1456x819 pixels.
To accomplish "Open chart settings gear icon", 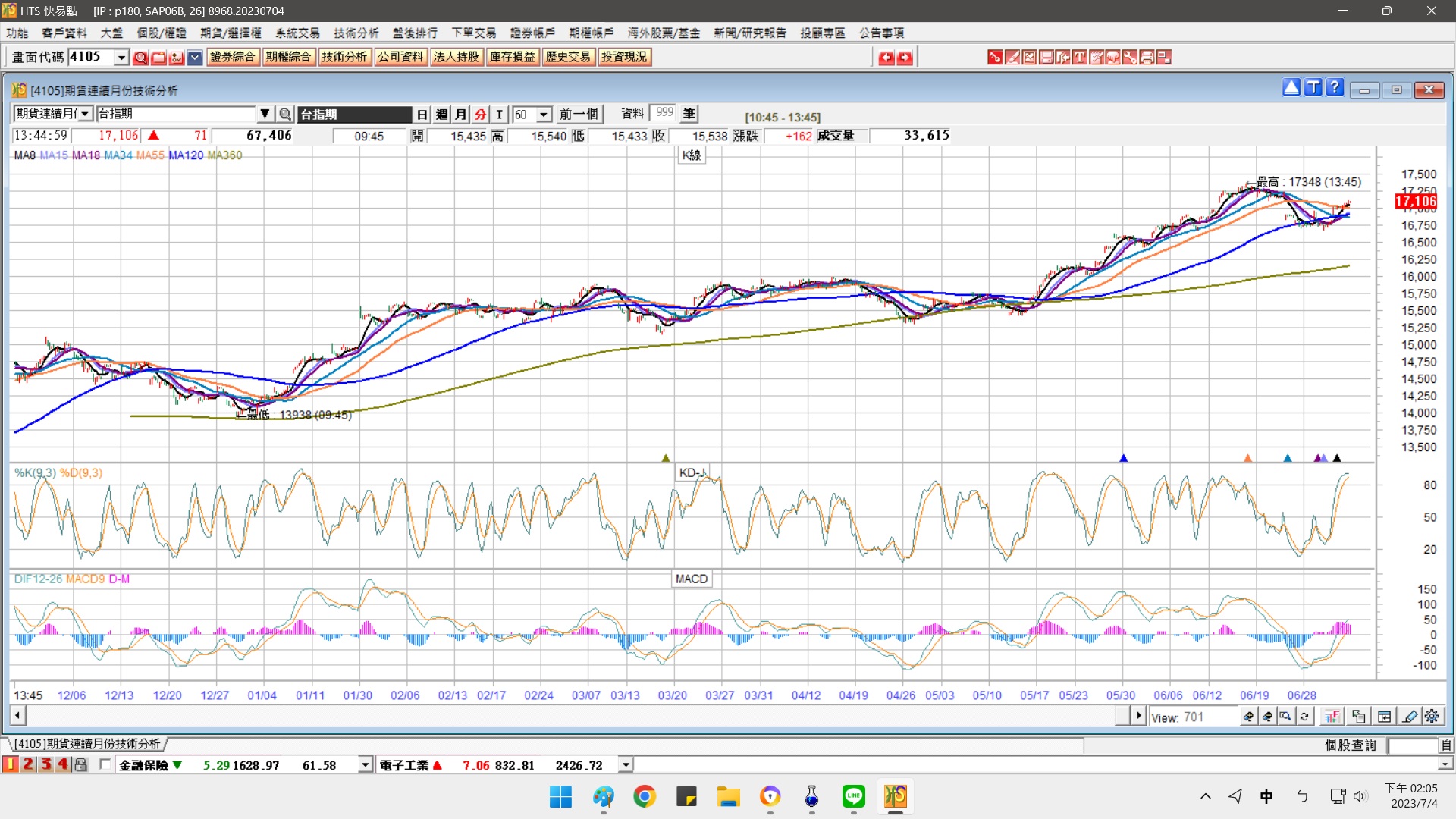I will tap(1432, 717).
